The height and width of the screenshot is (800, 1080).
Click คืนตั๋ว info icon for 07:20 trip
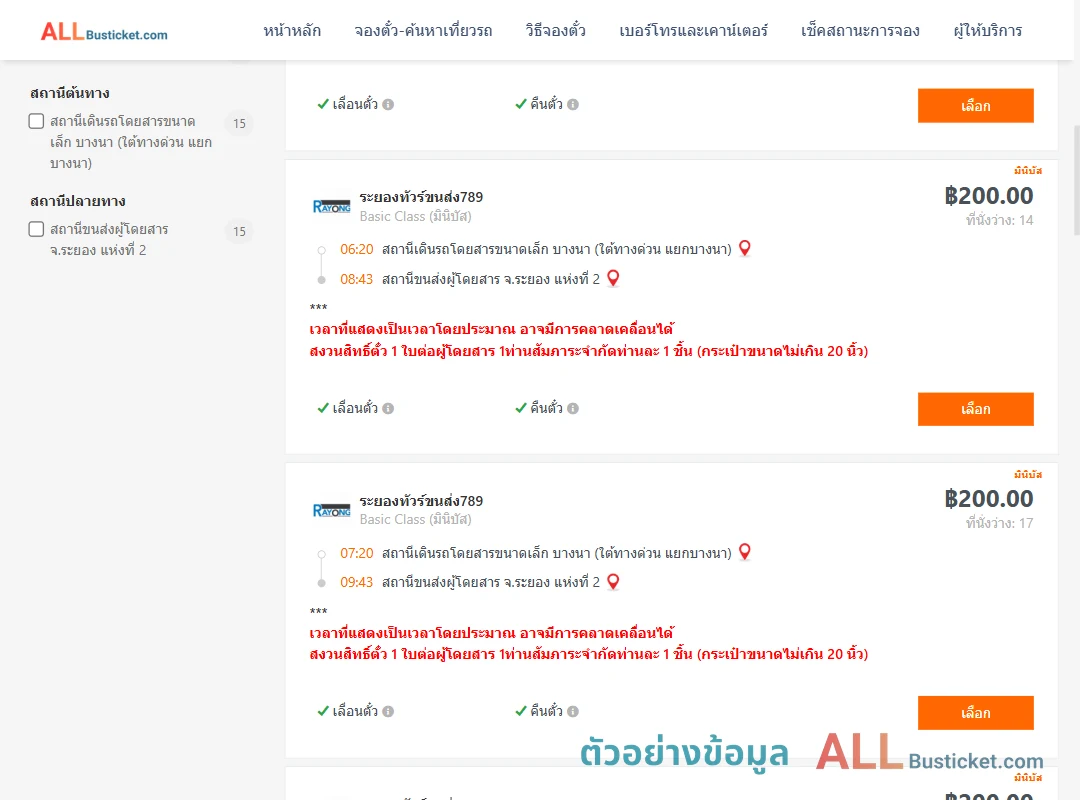coord(573,711)
